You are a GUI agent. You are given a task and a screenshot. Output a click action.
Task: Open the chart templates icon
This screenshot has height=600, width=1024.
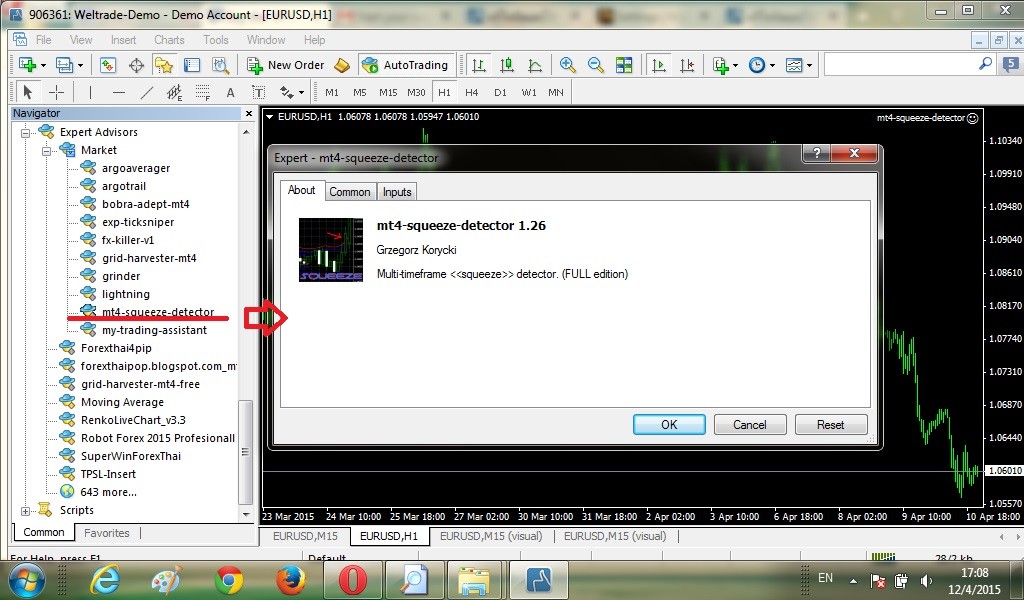(x=793, y=65)
